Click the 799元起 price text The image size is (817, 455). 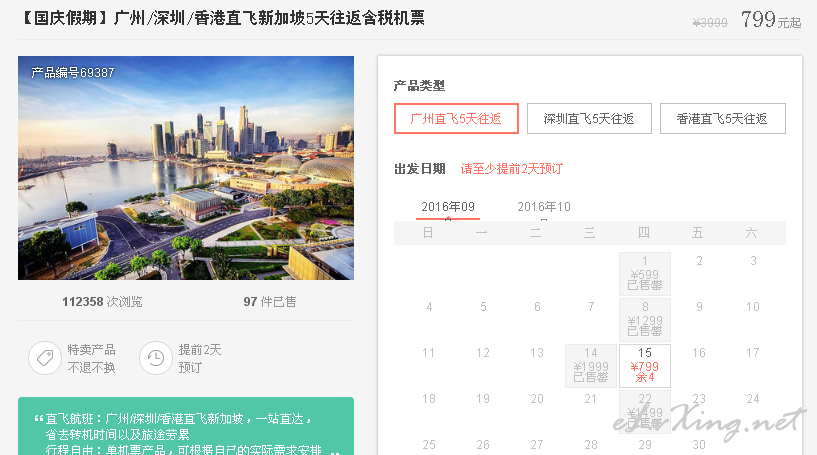tap(771, 20)
